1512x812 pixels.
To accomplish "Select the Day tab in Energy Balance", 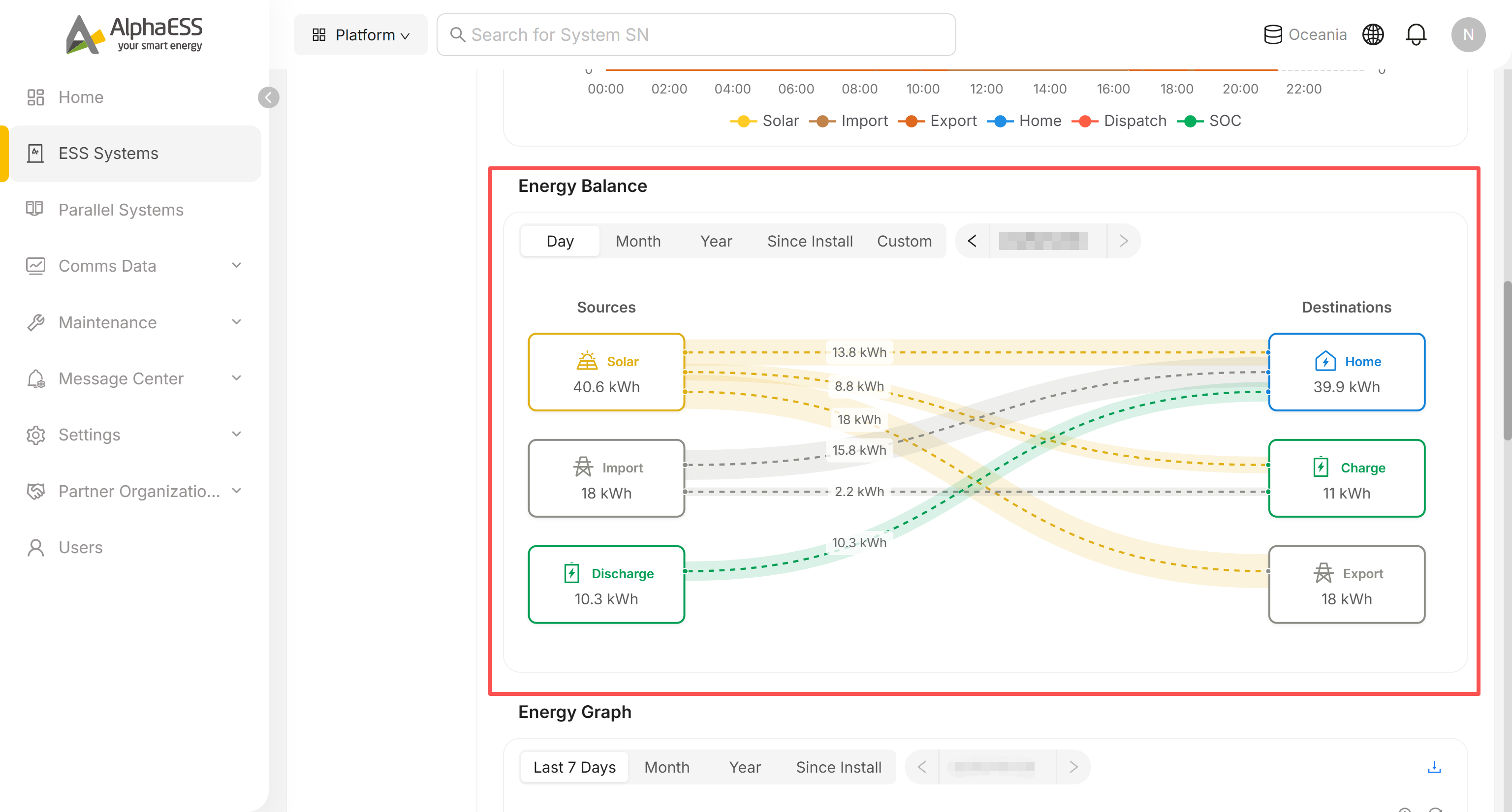I will click(x=560, y=241).
